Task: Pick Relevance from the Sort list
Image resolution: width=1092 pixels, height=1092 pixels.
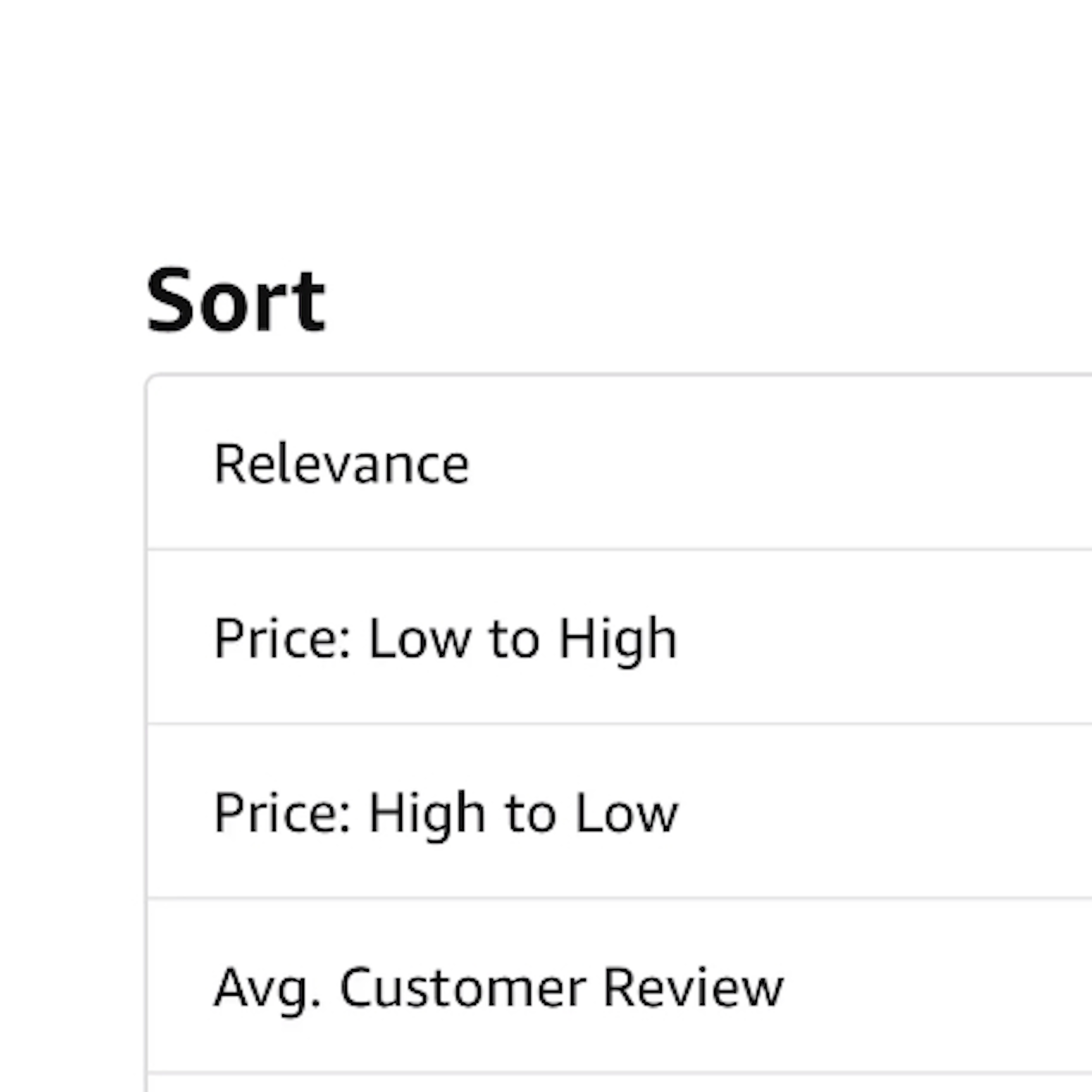Action: coord(341,464)
